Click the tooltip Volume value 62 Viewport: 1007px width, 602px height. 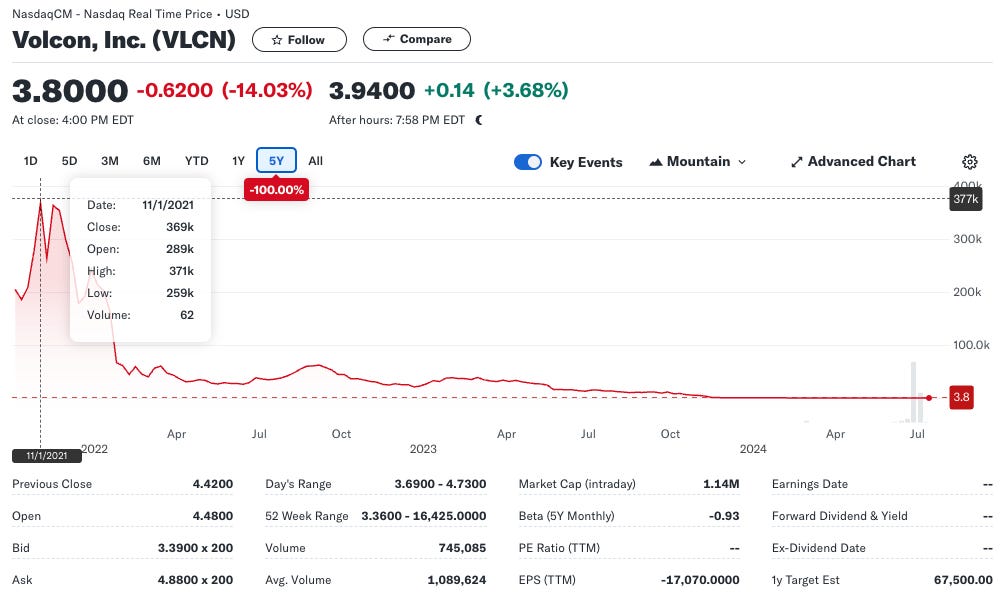pos(187,315)
